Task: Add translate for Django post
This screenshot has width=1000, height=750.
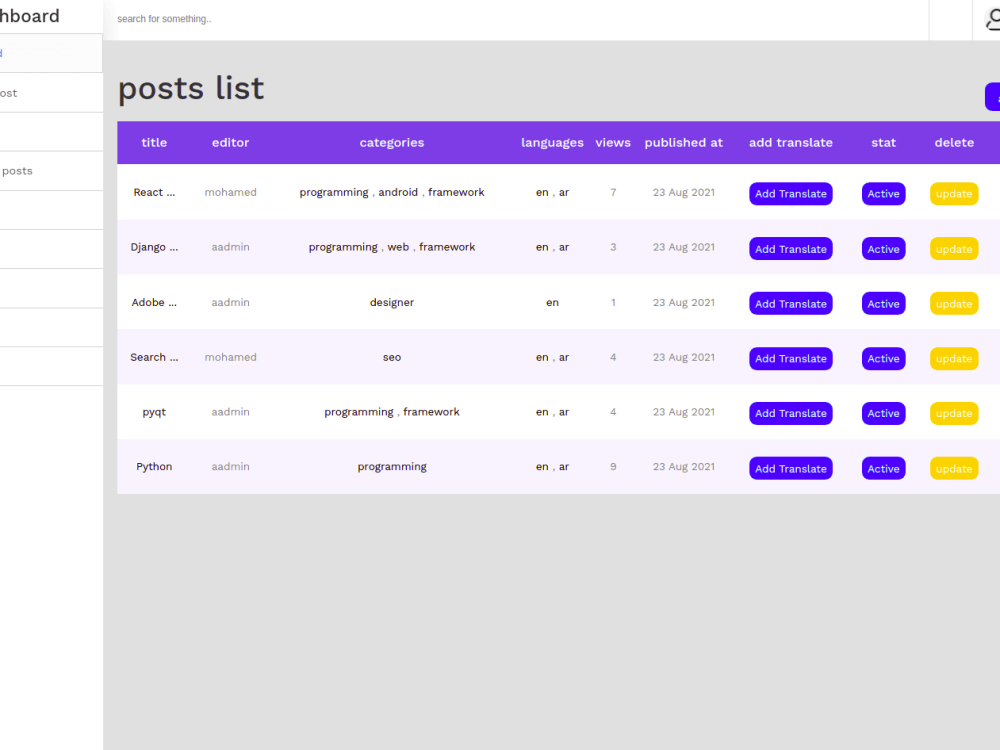Action: pyautogui.click(x=790, y=249)
